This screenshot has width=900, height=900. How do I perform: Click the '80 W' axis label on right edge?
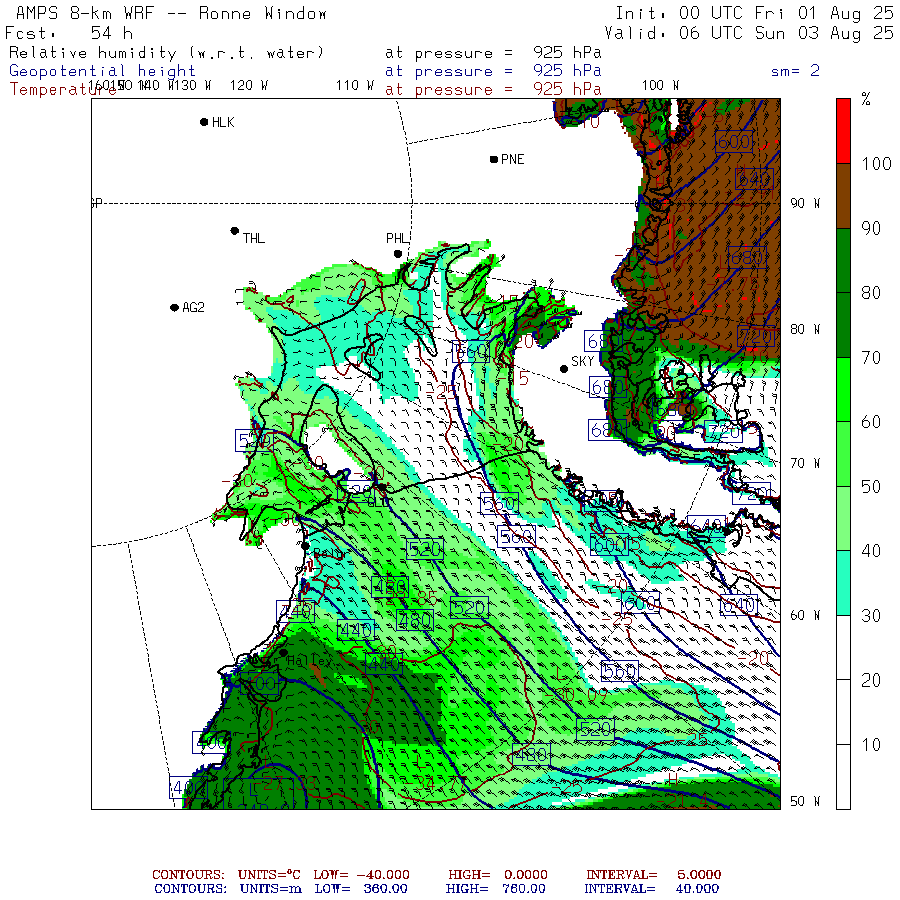(x=805, y=329)
